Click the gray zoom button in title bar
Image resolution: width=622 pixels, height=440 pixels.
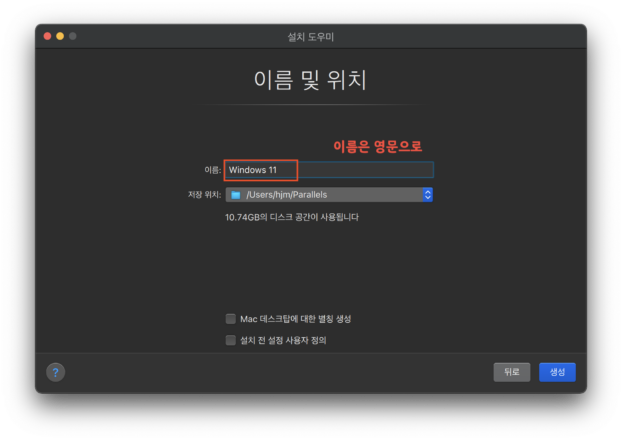coord(72,36)
